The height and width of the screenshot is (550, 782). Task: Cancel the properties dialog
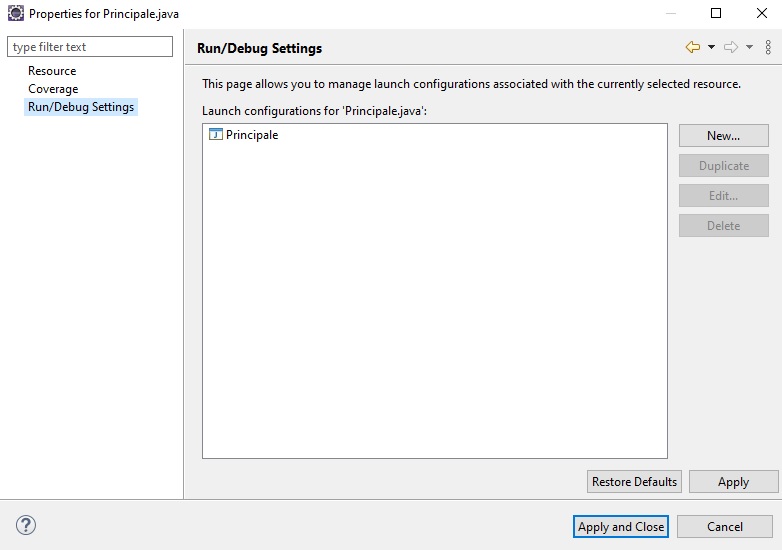[x=725, y=527]
